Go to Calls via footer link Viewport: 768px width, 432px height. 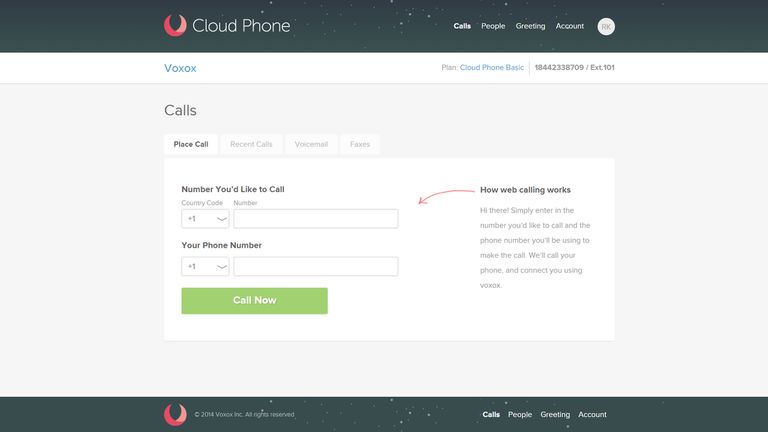pos(491,414)
